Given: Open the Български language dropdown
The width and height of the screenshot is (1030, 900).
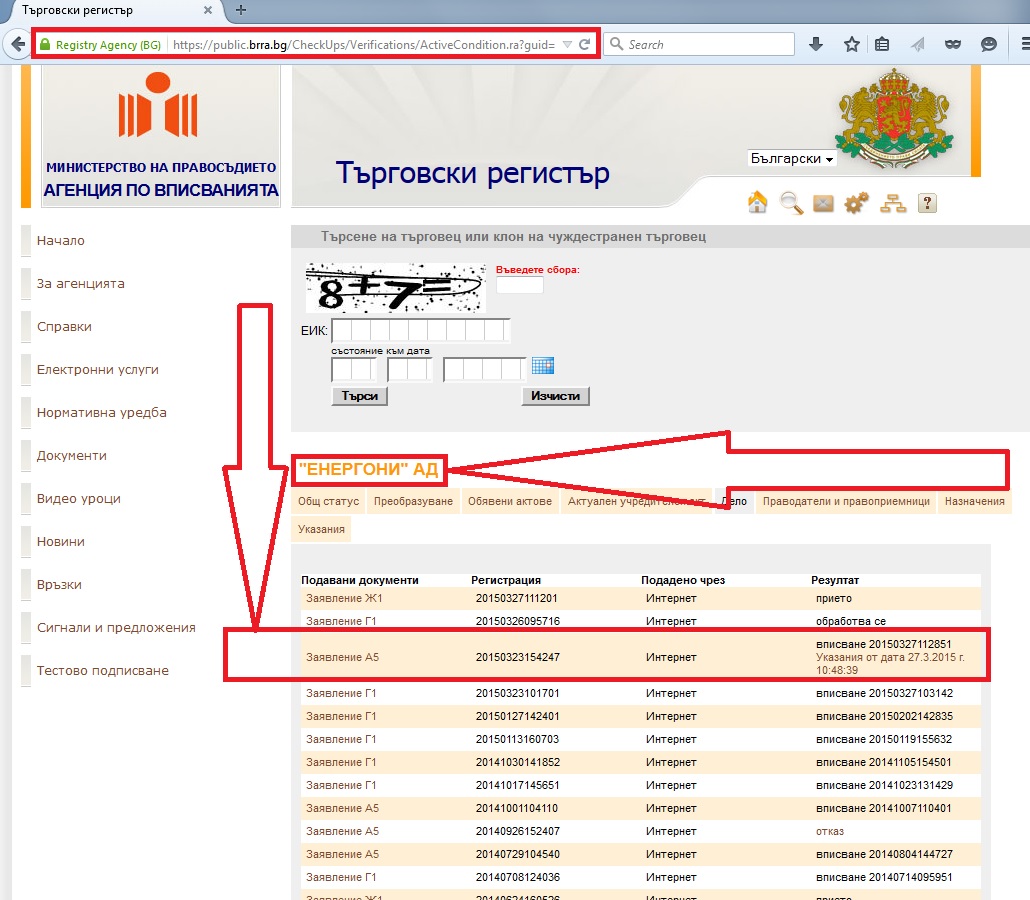Looking at the screenshot, I should coord(792,159).
